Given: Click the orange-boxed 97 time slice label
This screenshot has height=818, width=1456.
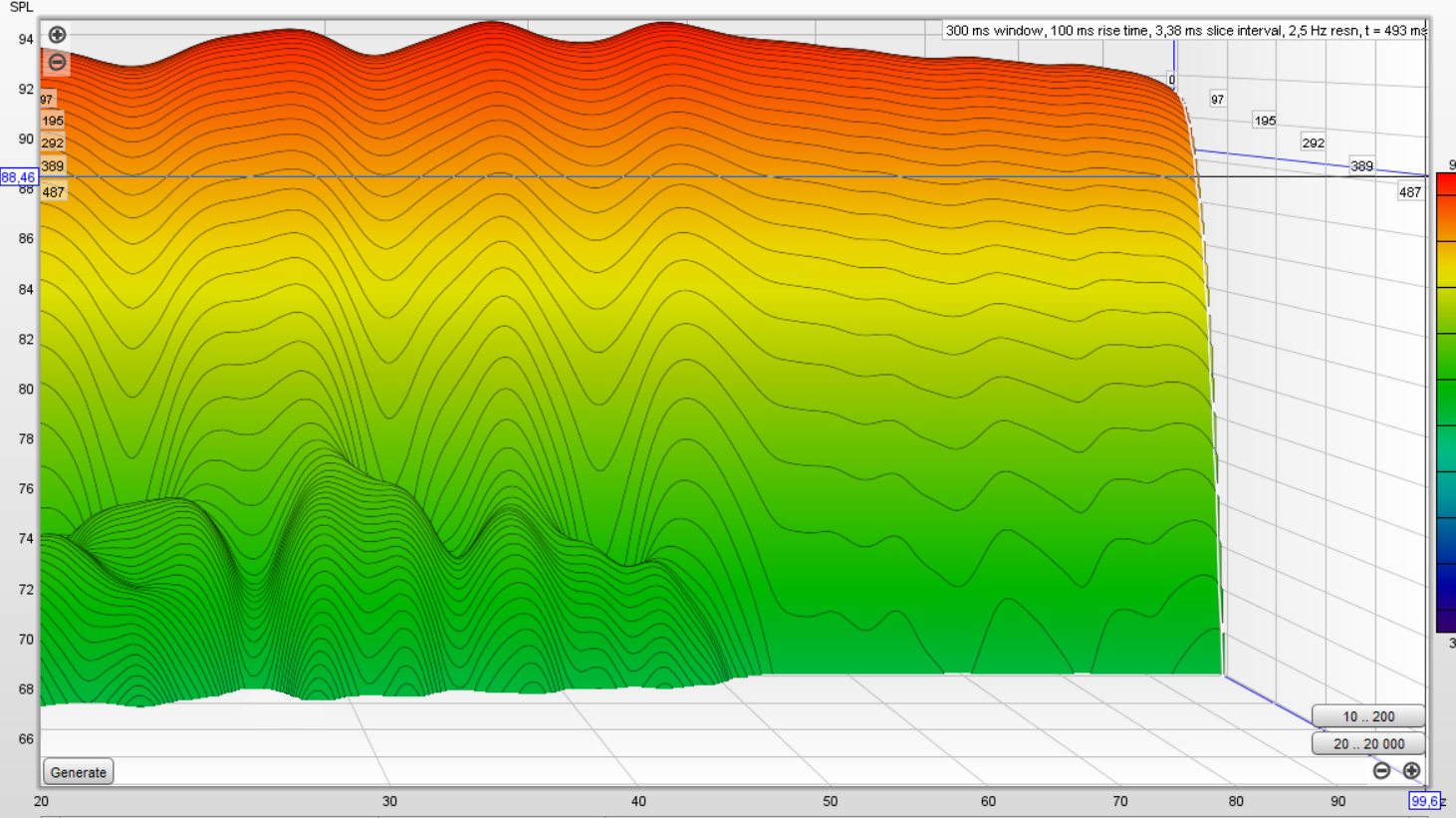Looking at the screenshot, I should pyautogui.click(x=47, y=100).
